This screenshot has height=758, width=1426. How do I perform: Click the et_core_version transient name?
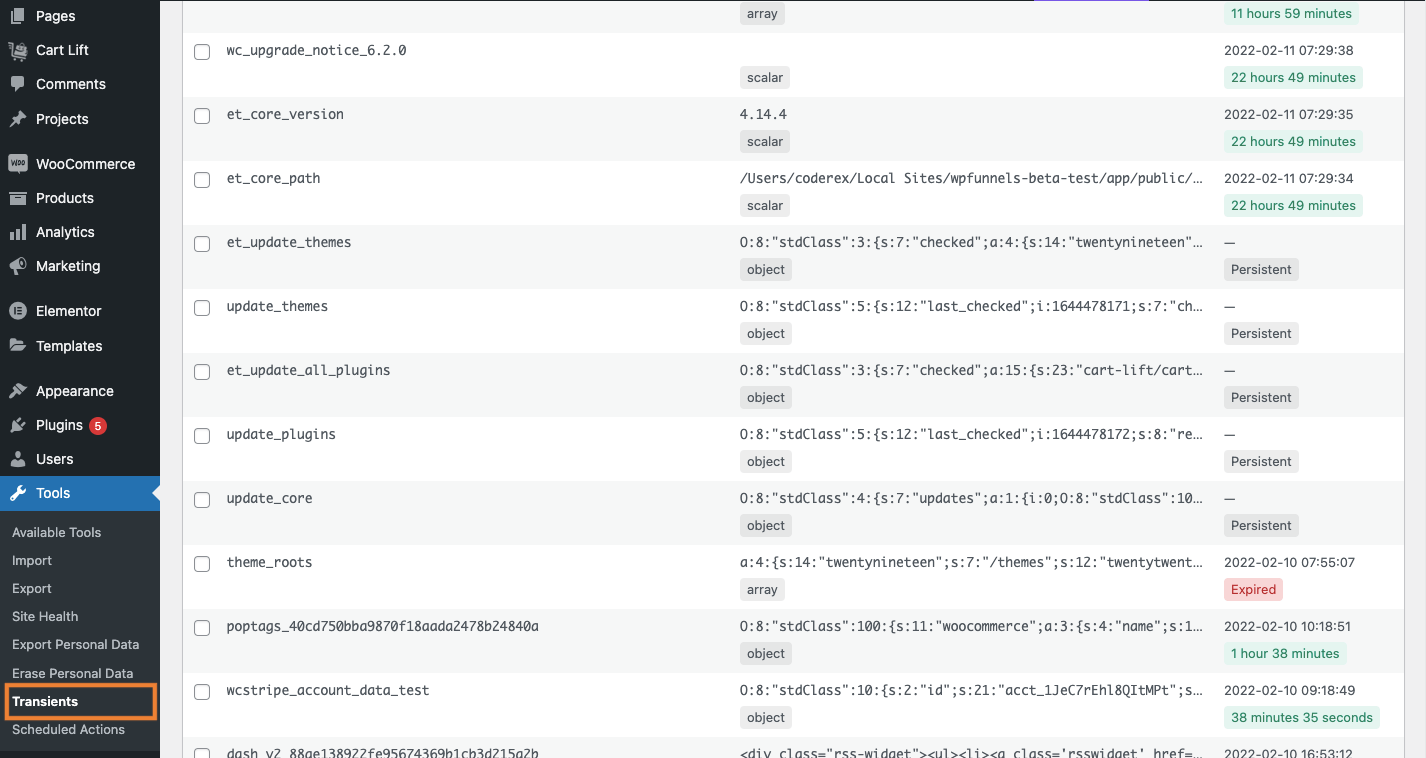285,114
